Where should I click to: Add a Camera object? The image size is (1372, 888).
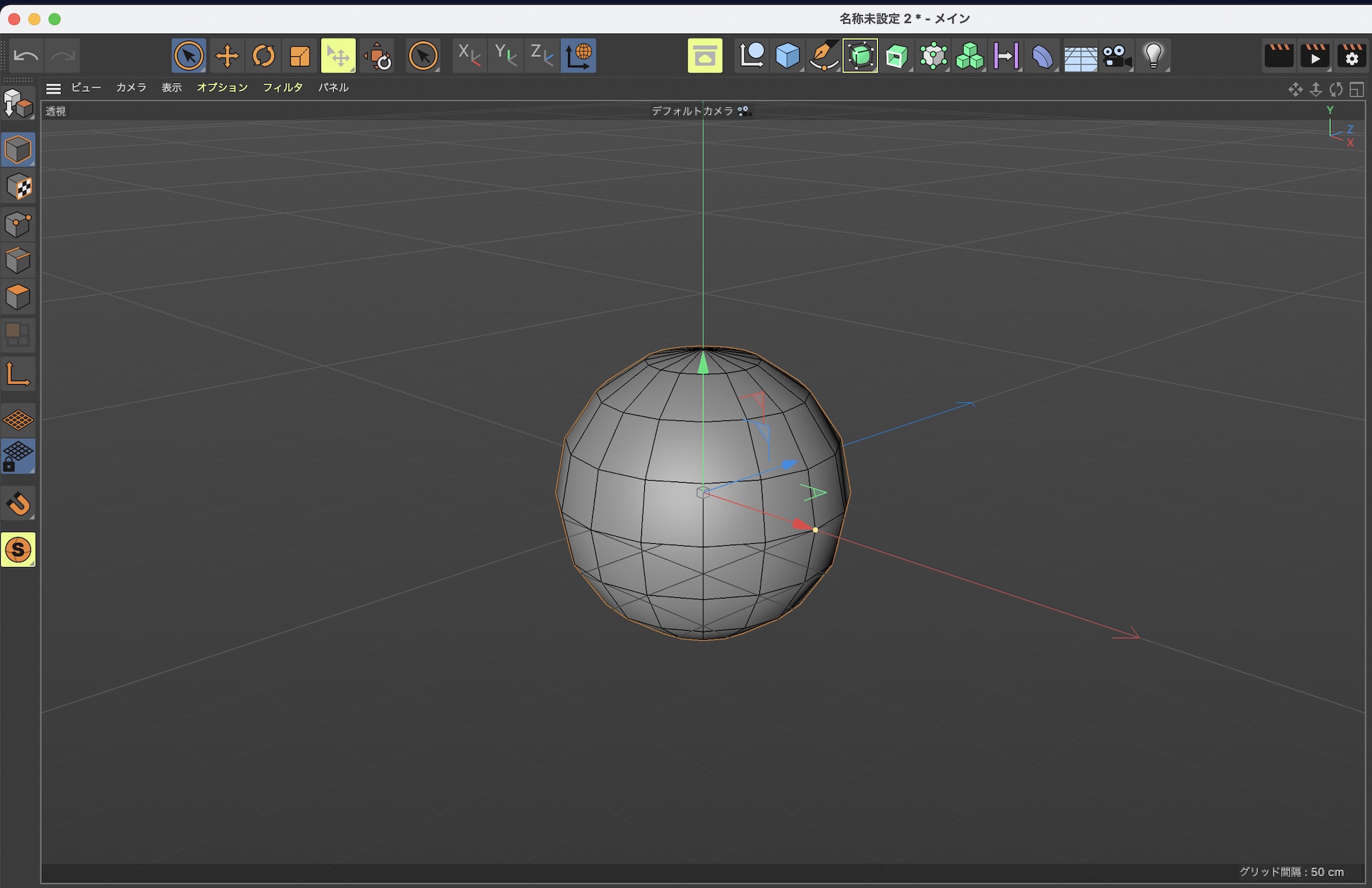[1117, 56]
